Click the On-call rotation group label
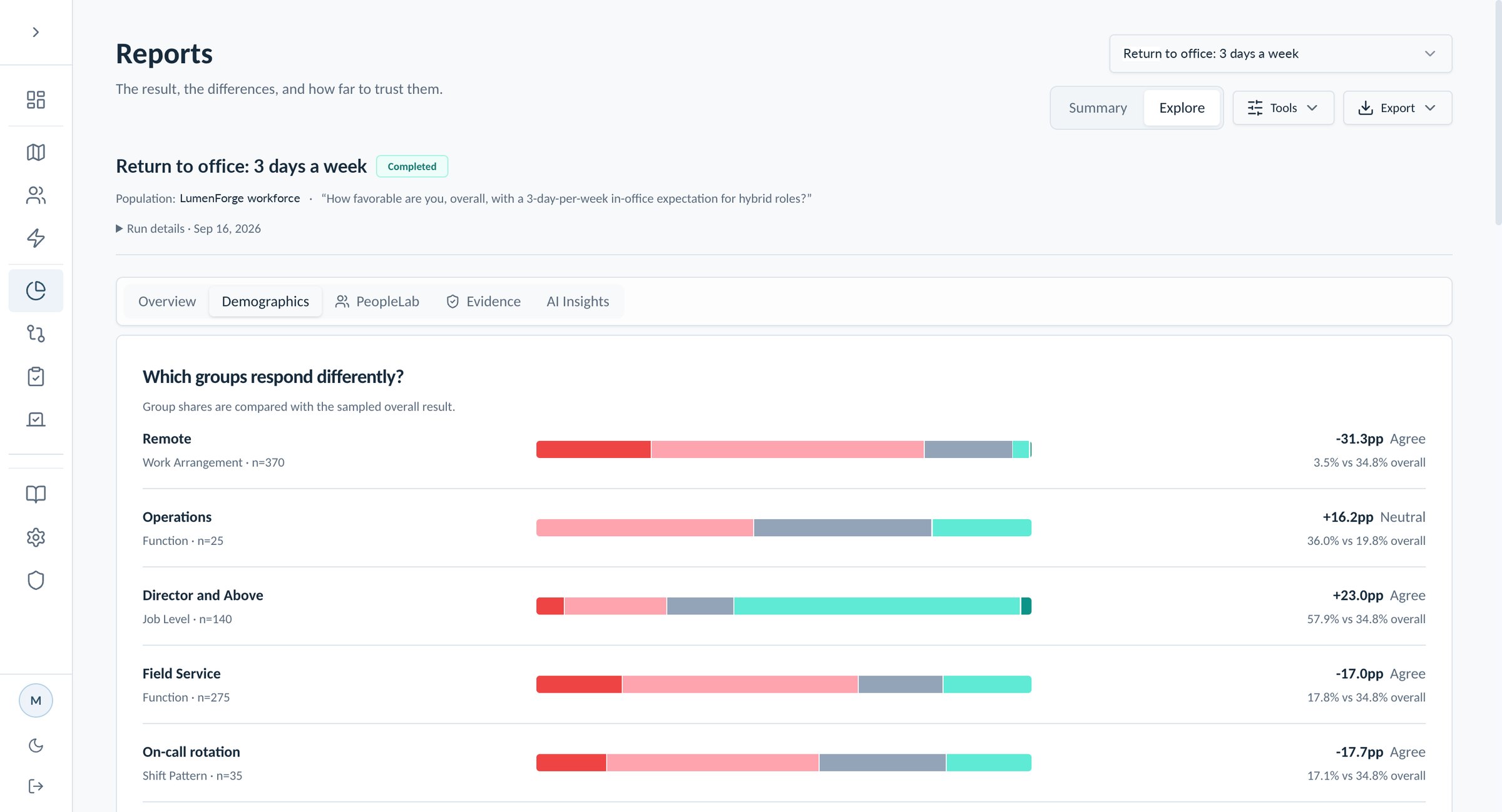This screenshot has width=1502, height=812. pyautogui.click(x=192, y=752)
